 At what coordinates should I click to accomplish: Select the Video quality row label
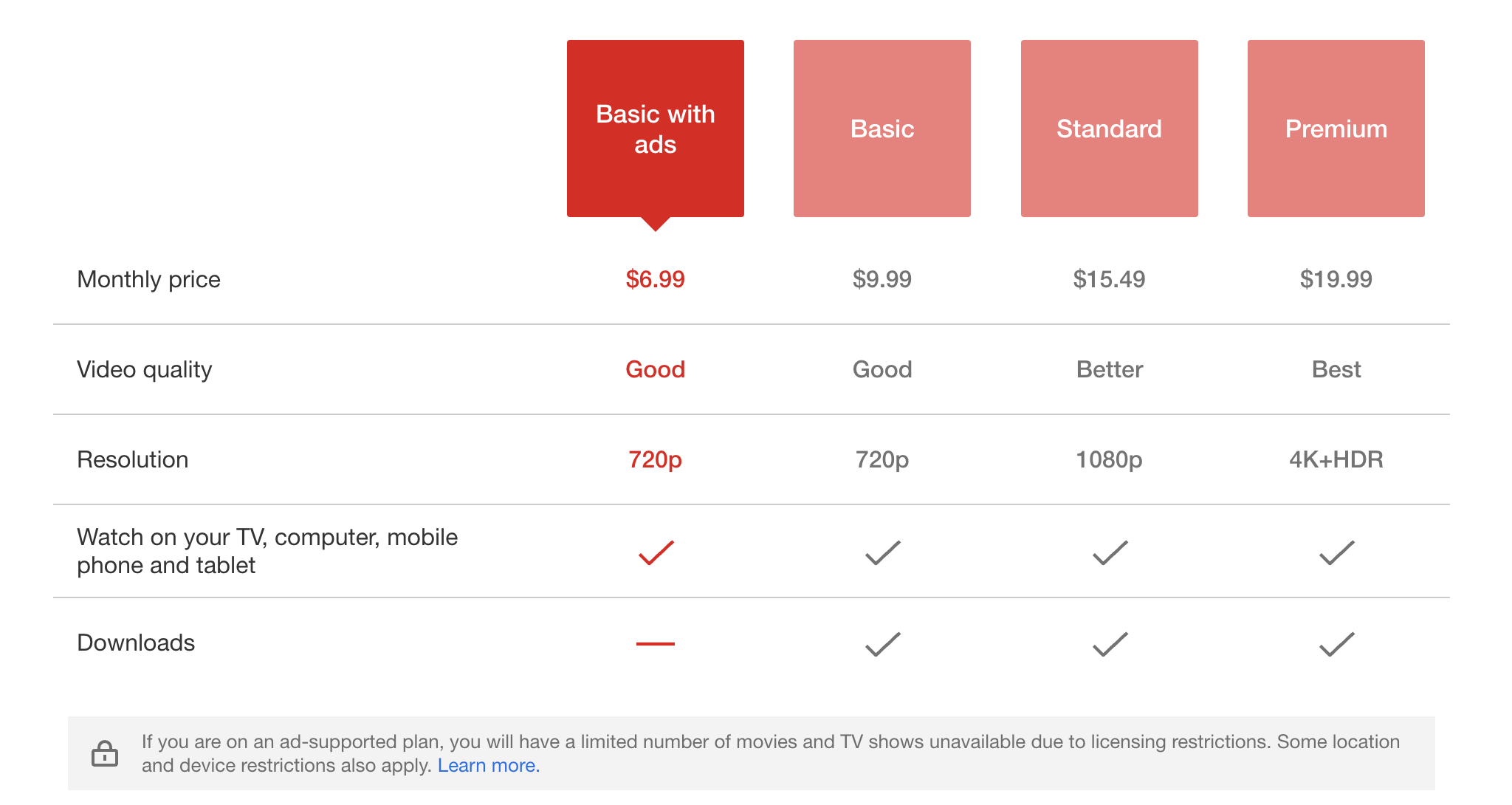click(x=145, y=369)
